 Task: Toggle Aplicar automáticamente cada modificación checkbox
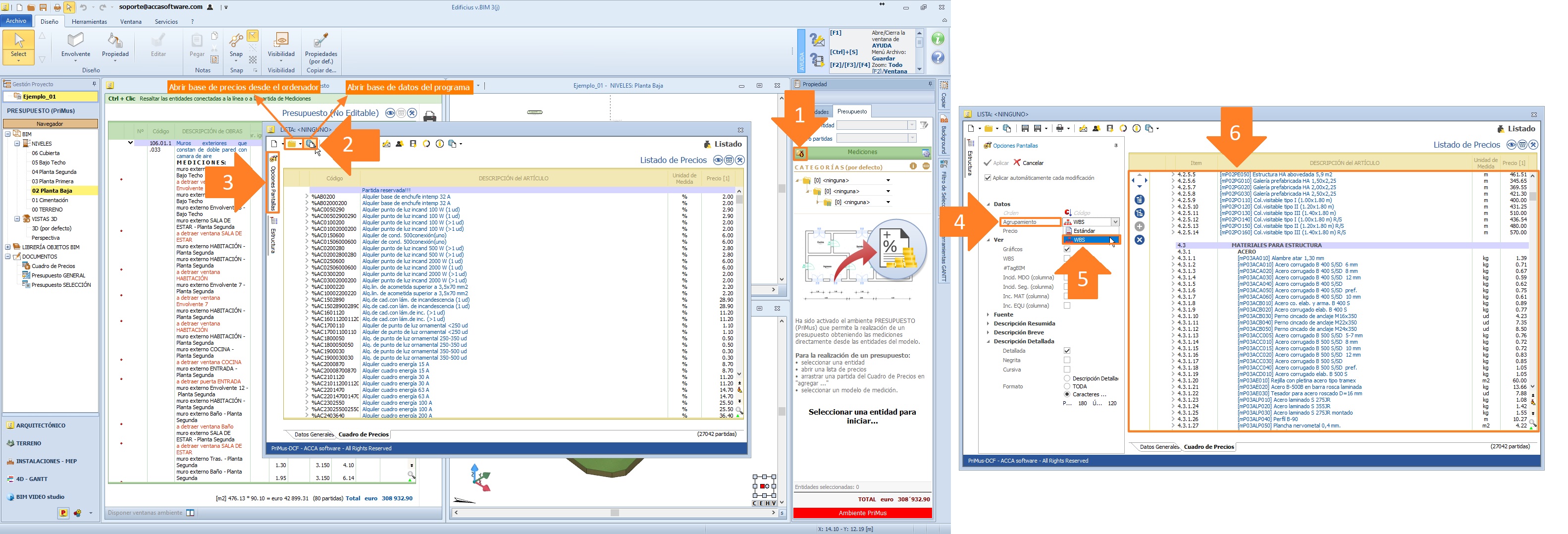click(x=987, y=178)
